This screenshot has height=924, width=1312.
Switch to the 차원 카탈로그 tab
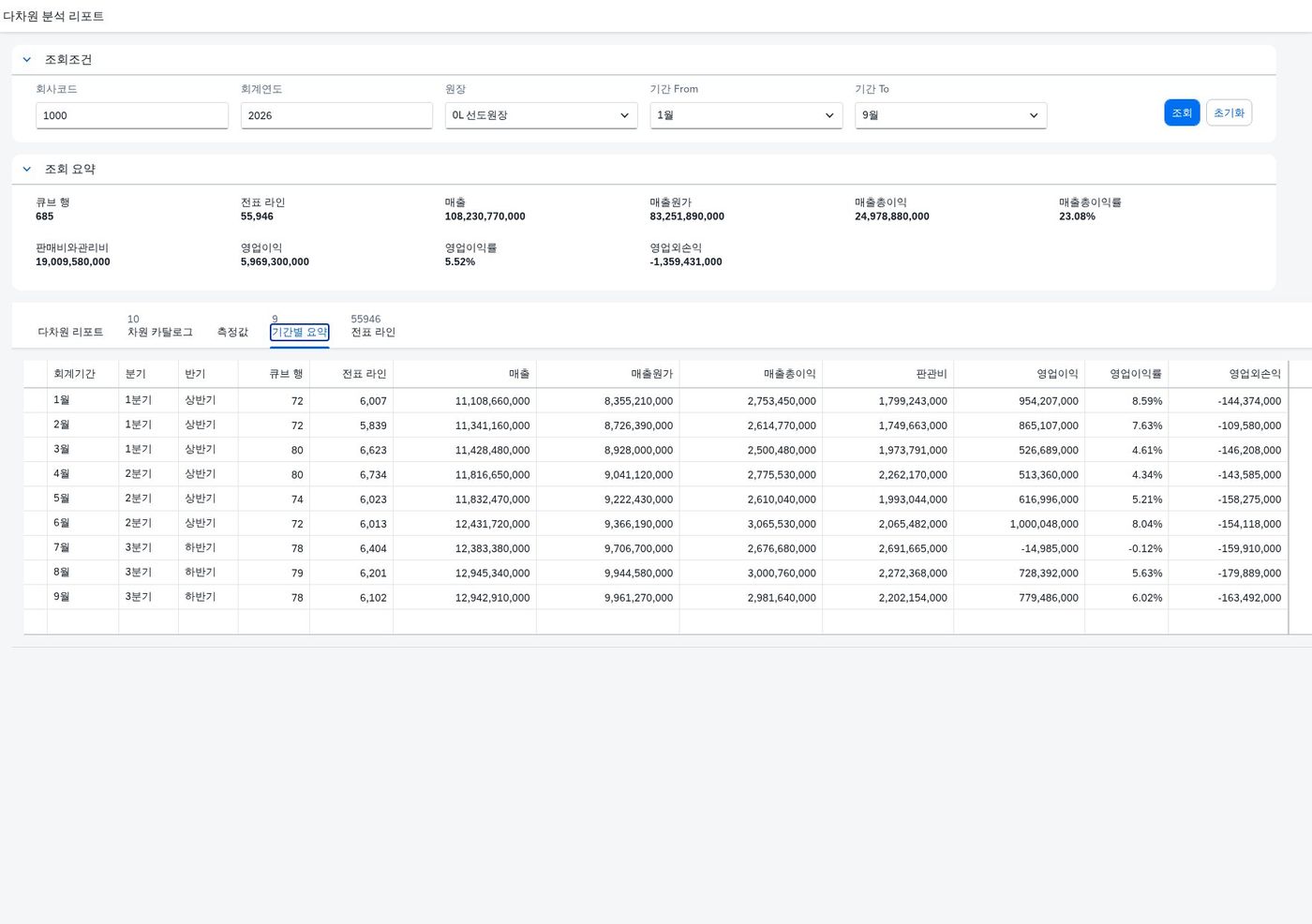pos(160,332)
